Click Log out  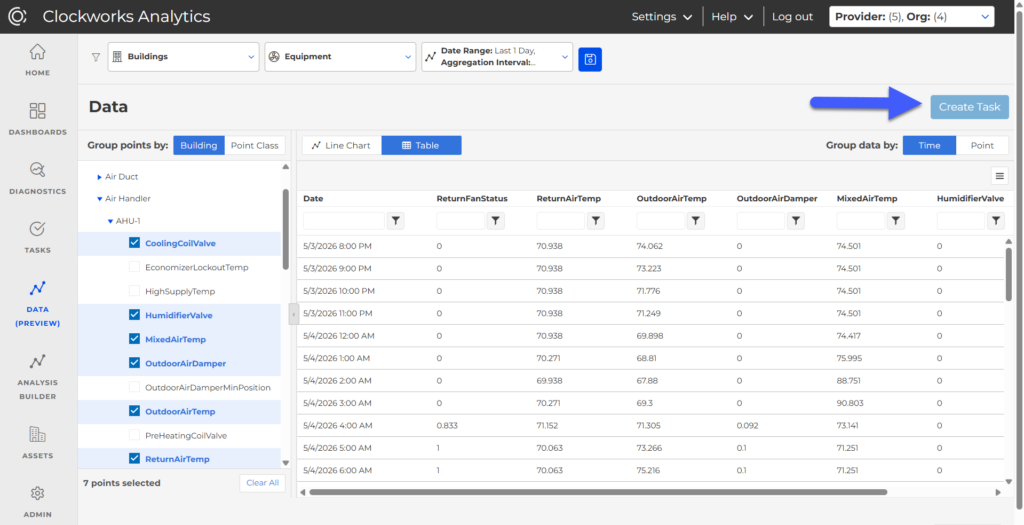pyautogui.click(x=792, y=17)
